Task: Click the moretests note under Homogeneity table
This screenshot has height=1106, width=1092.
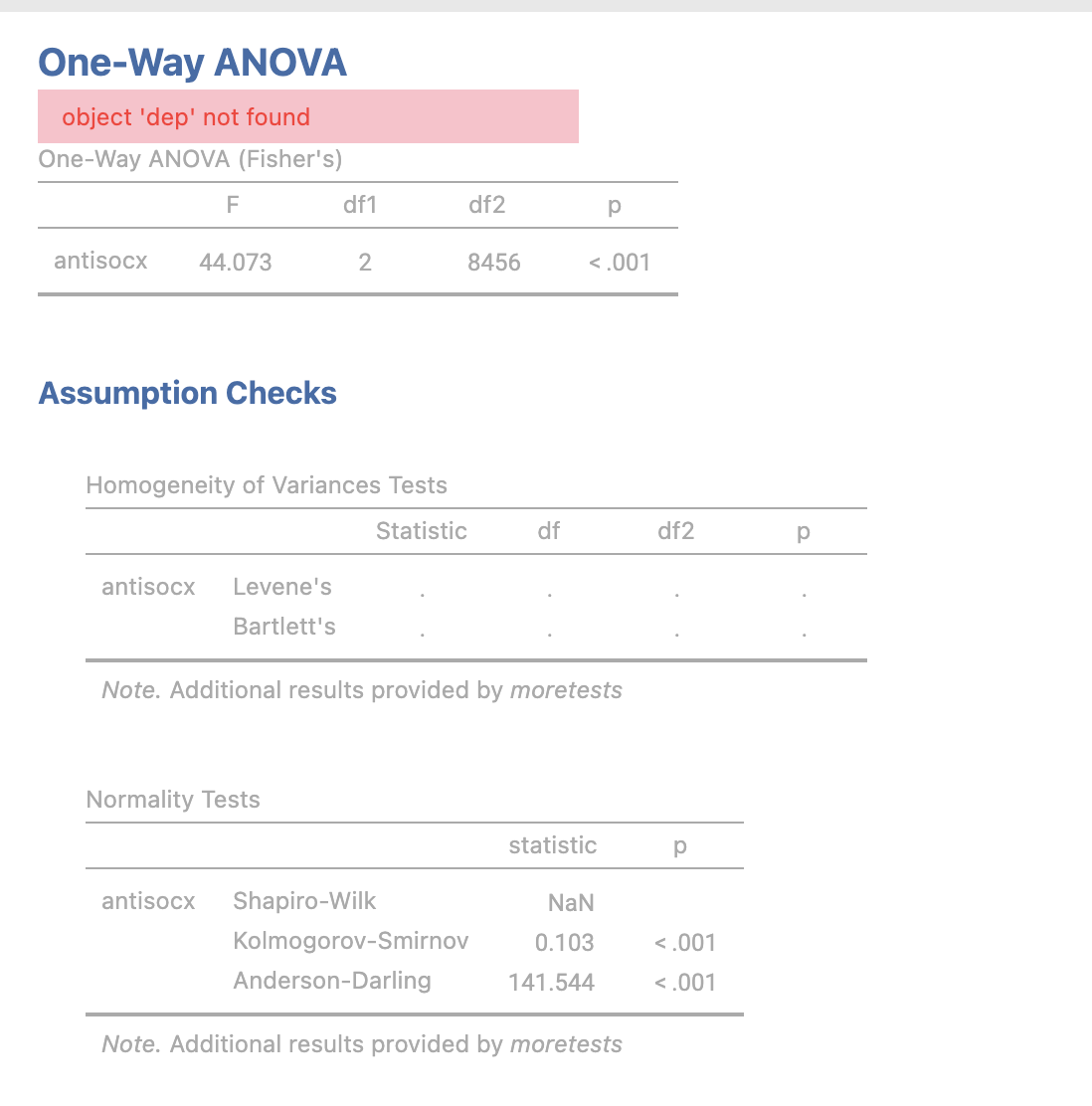Action: click(x=362, y=689)
